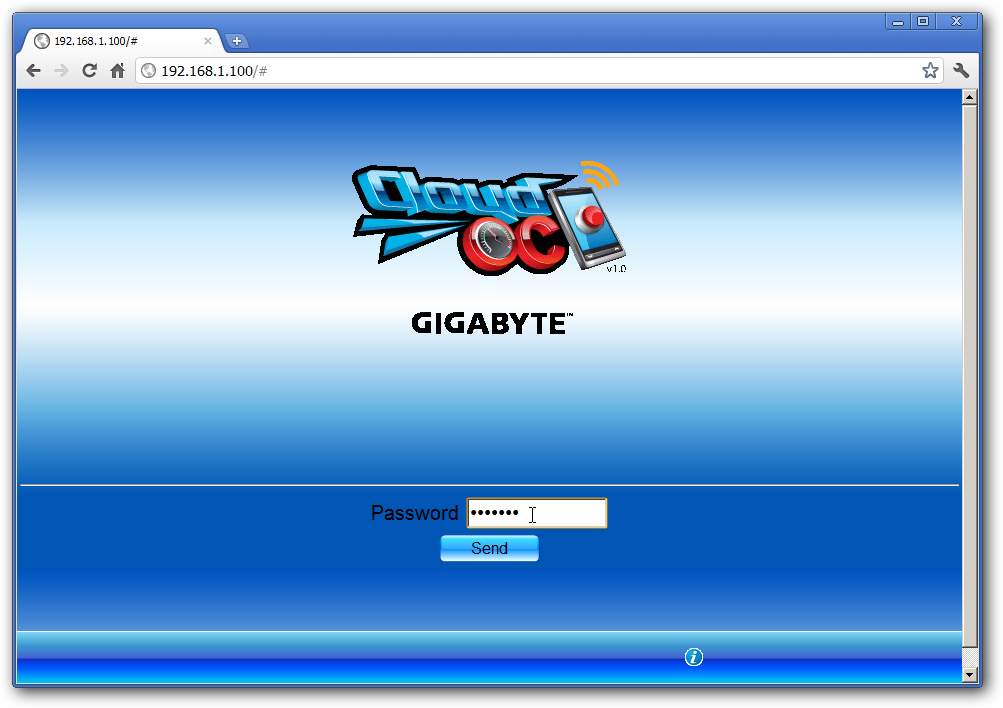Go to the Home page icon
Viewport: 1003px width, 708px height.
tap(117, 70)
